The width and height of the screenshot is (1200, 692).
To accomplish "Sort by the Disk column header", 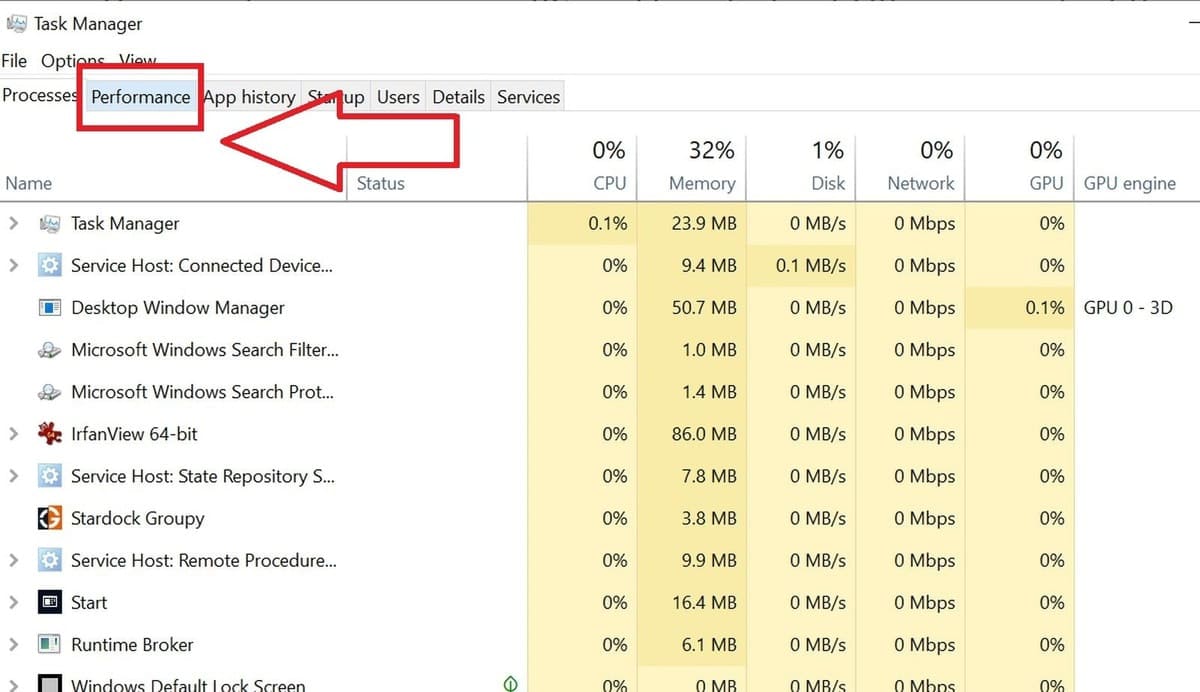I will pos(828,183).
